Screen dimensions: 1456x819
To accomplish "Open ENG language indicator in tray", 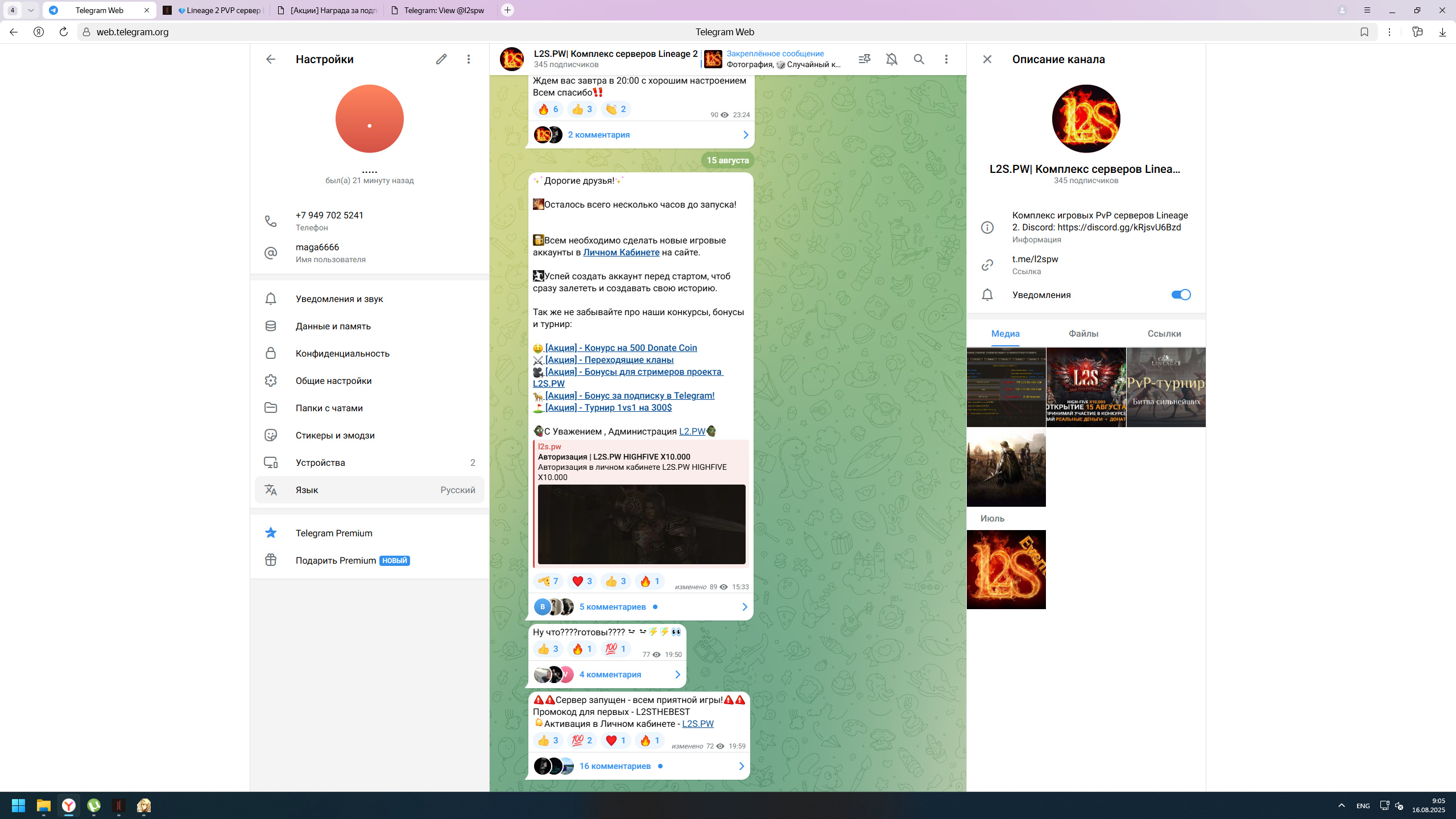I will [1363, 805].
